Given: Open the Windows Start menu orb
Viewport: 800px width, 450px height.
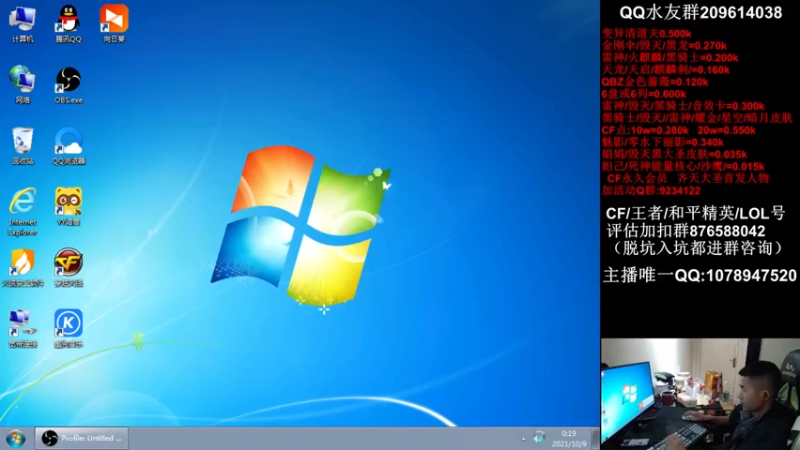Looking at the screenshot, I should click(15, 439).
